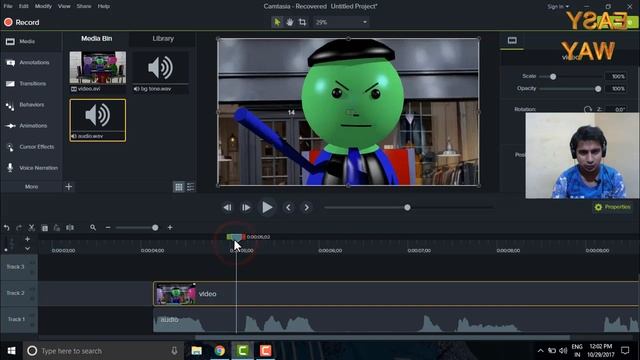Select the arrow Edit mode tool
Image resolution: width=640 pixels, height=360 pixels.
pos(277,22)
